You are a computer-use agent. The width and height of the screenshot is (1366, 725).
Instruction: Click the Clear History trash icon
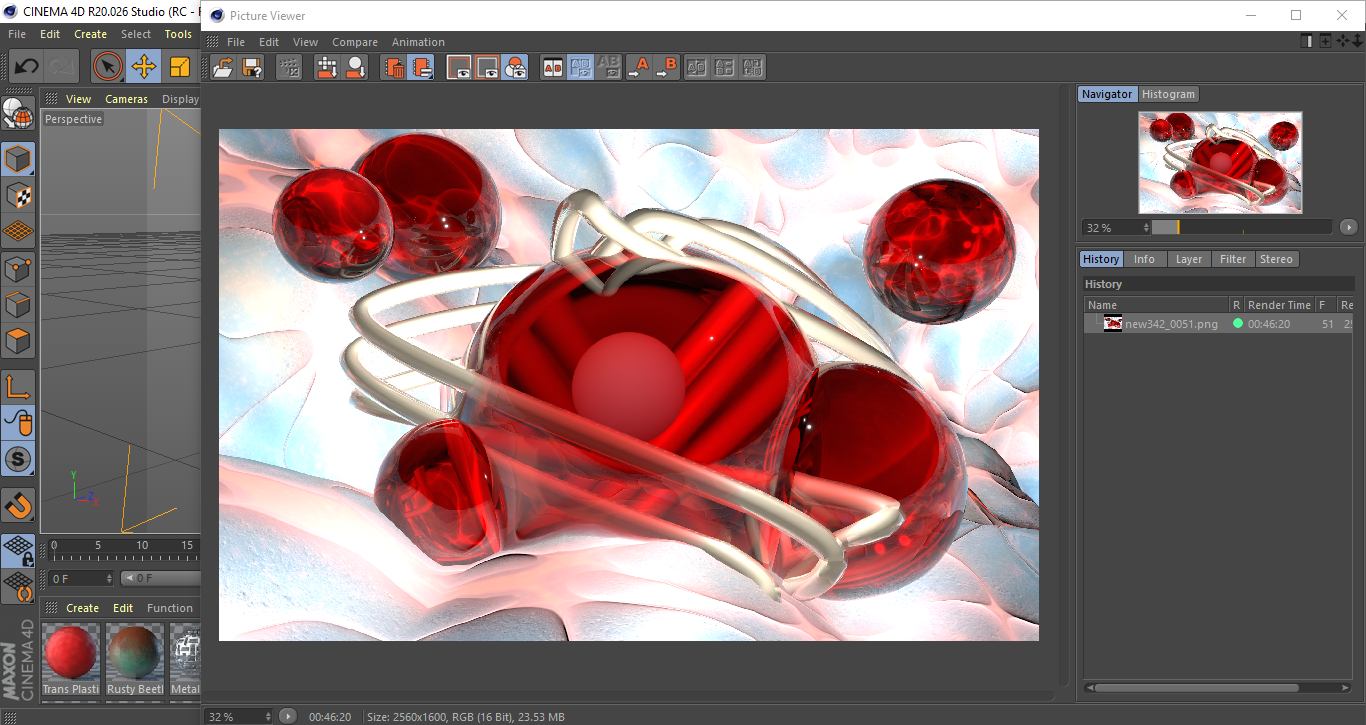point(394,67)
